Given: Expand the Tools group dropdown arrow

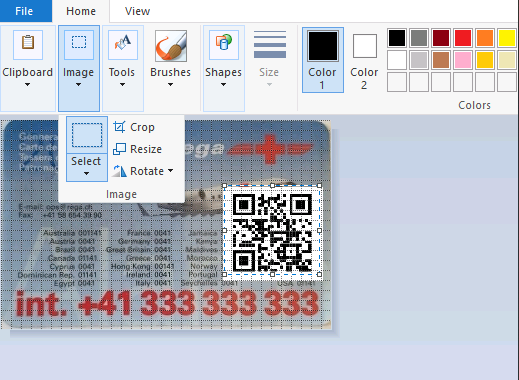Looking at the screenshot, I should [x=122, y=84].
